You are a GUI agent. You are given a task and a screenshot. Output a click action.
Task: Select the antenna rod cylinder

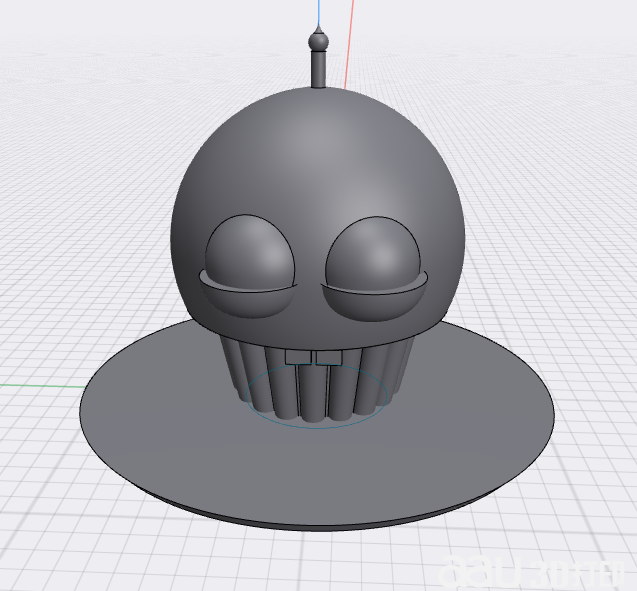point(318,68)
